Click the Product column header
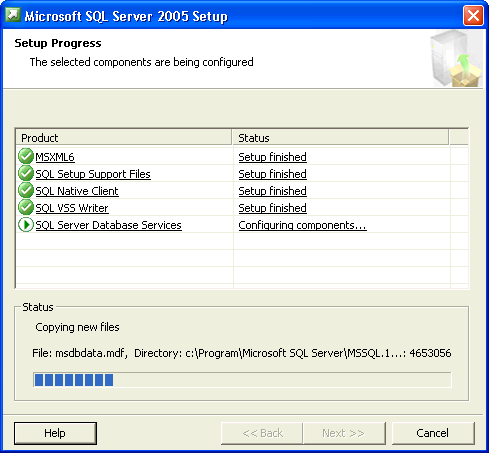Image resolution: width=489 pixels, height=453 pixels. pyautogui.click(x=124, y=138)
